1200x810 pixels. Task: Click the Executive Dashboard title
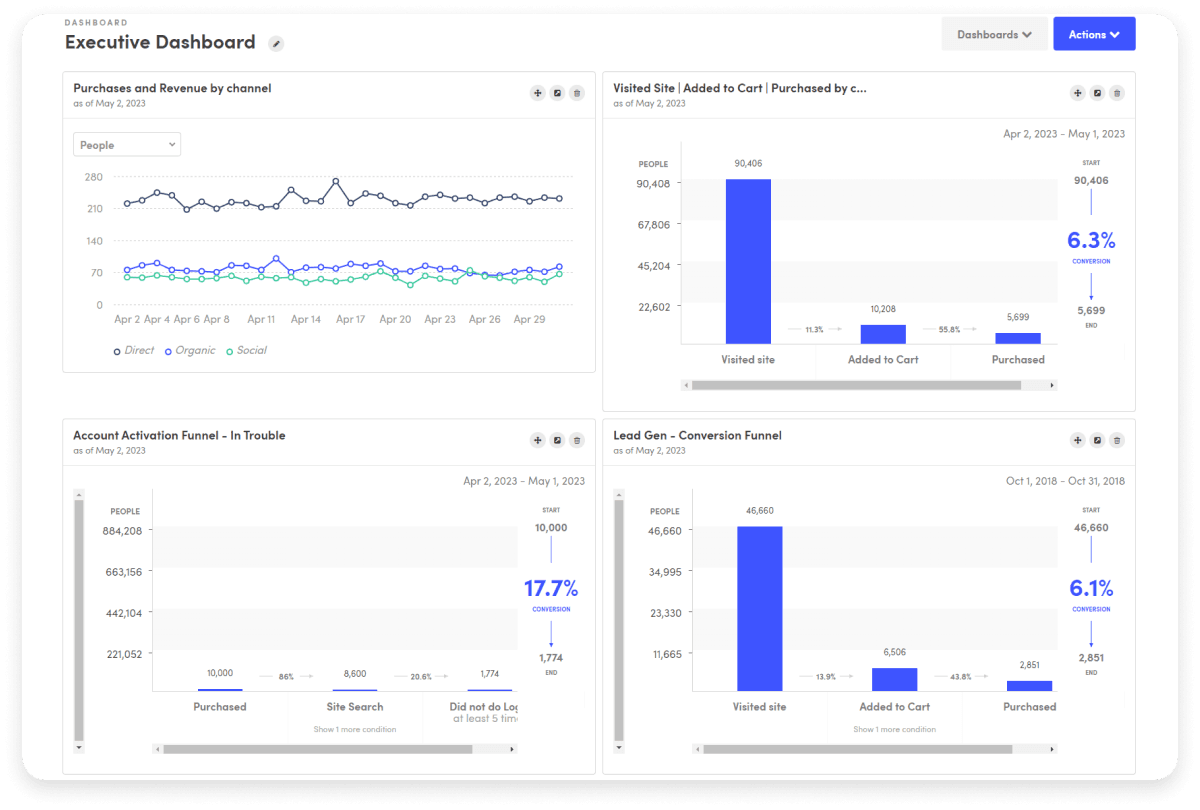click(159, 42)
